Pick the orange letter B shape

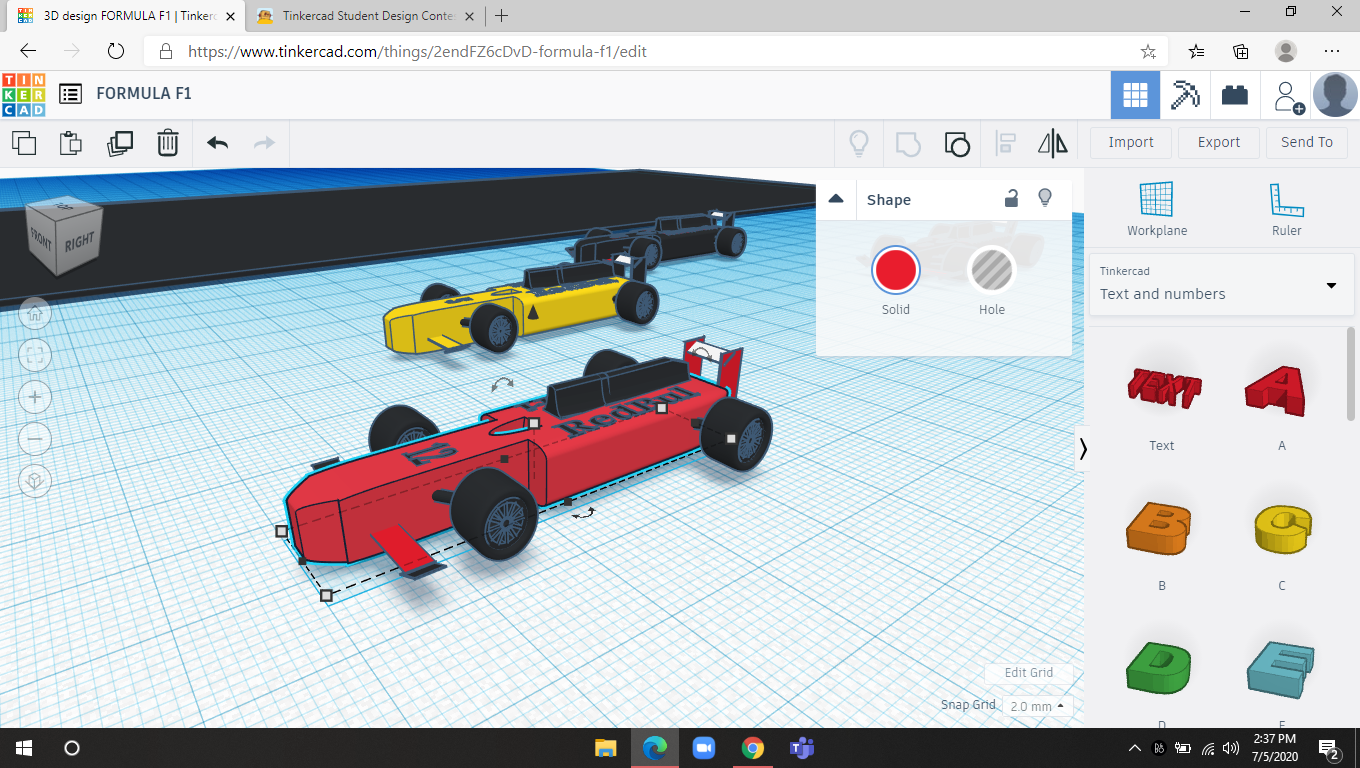pos(1161,527)
